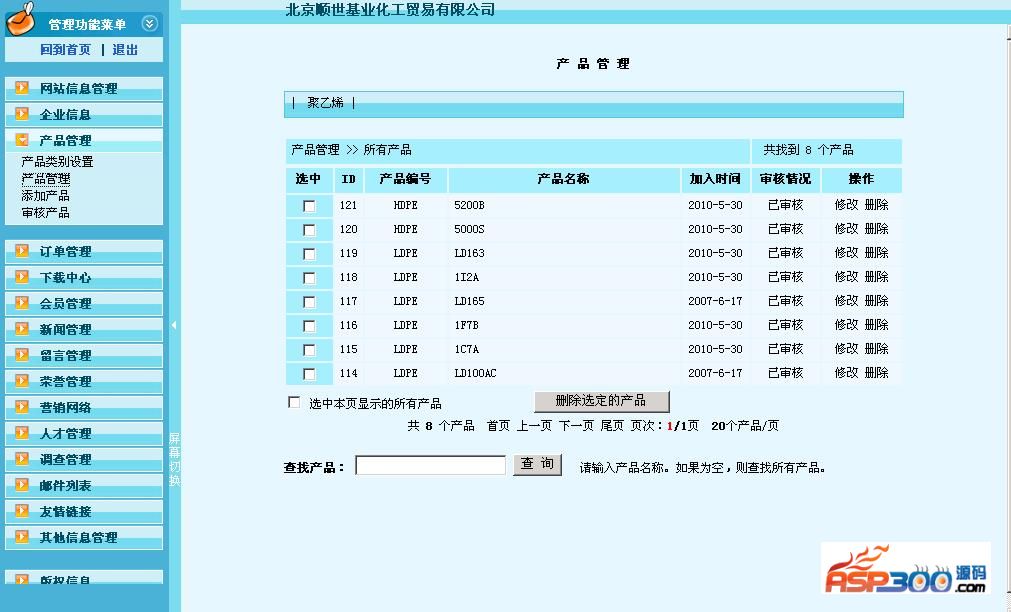Select checkbox for product ID 117
1011x612 pixels.
[309, 302]
